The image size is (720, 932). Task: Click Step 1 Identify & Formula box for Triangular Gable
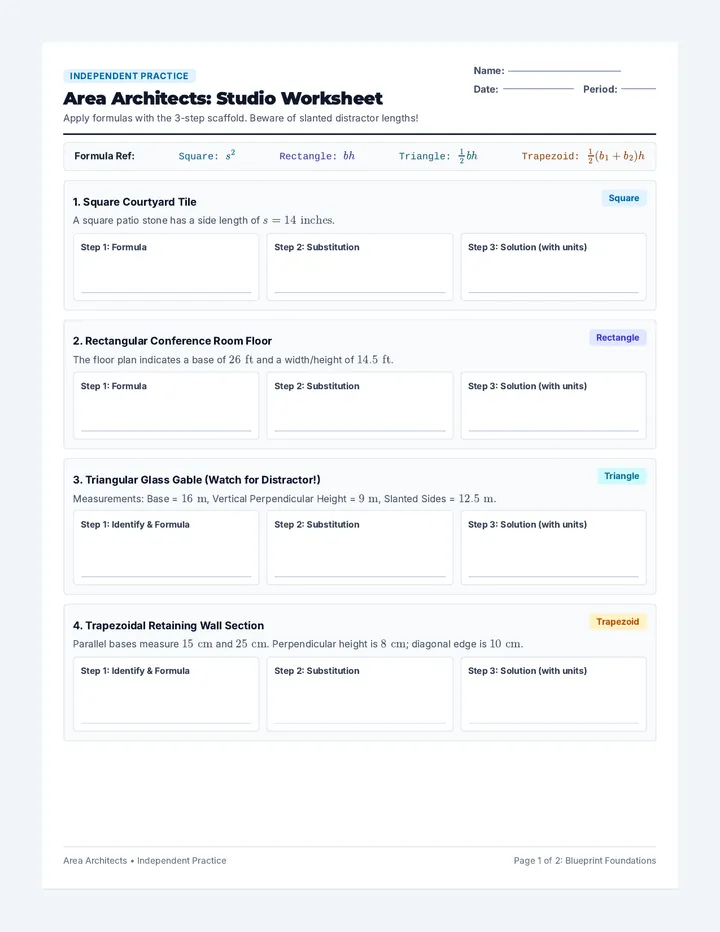click(x=166, y=547)
